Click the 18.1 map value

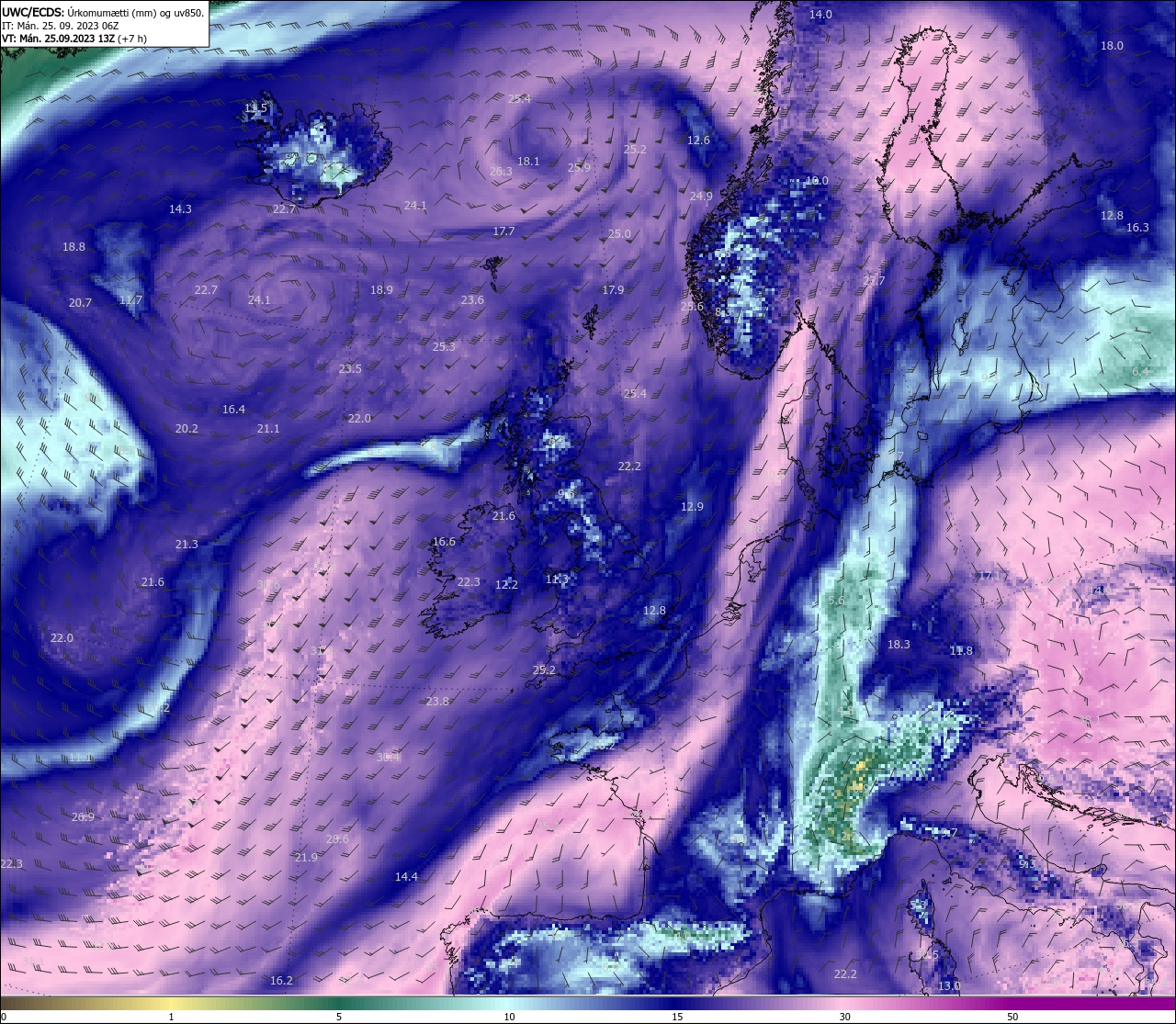[528, 161]
